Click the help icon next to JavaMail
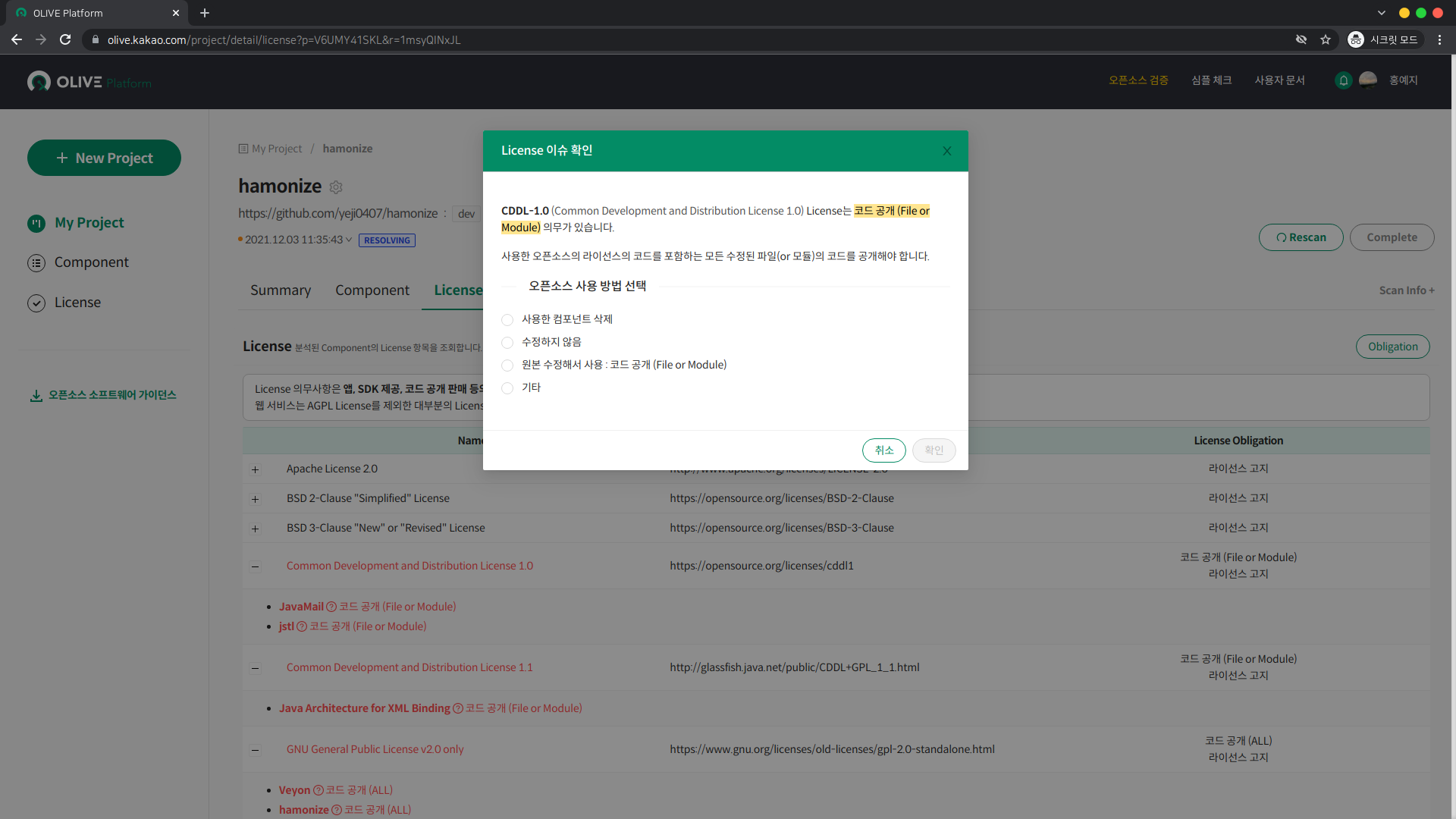This screenshot has width=1456, height=819. (x=331, y=607)
